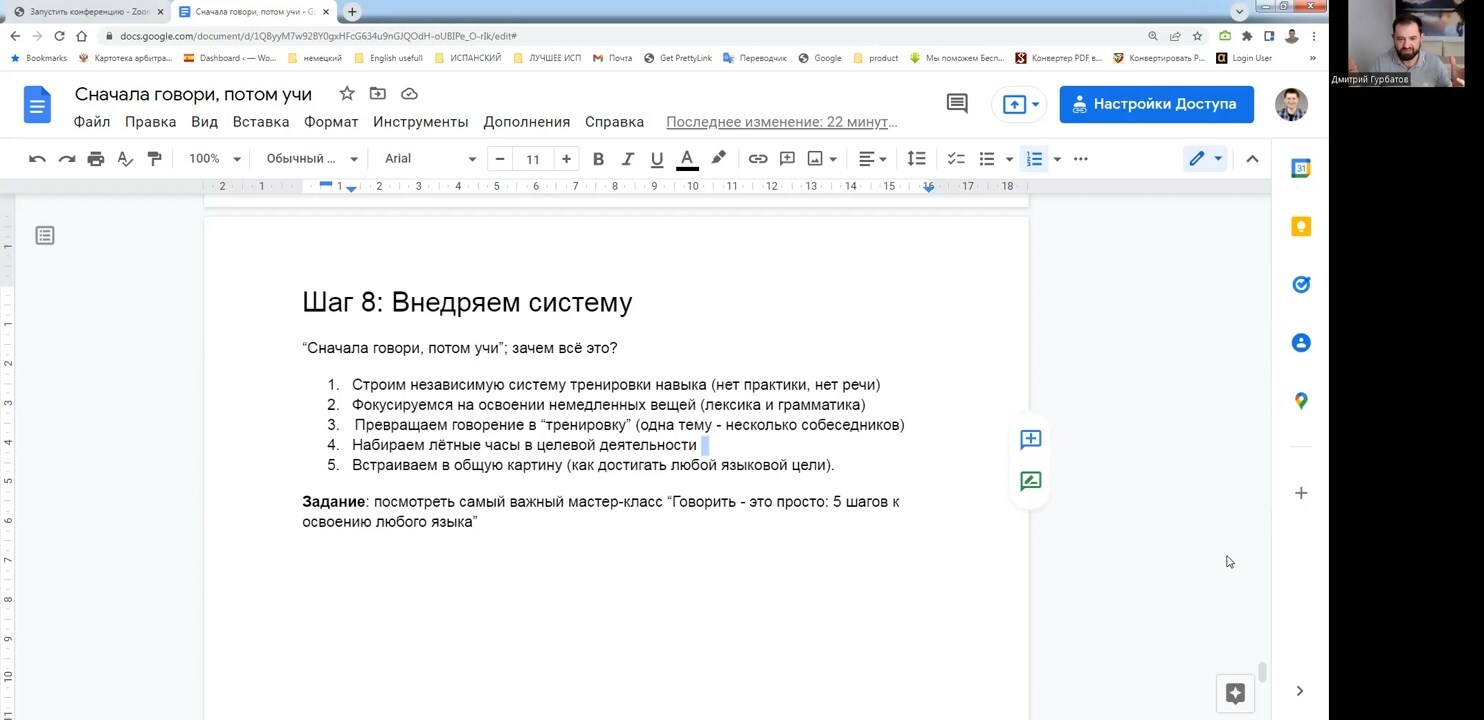Open Contacts in side panel
Viewport: 1484px width, 720px height.
coord(1301,343)
